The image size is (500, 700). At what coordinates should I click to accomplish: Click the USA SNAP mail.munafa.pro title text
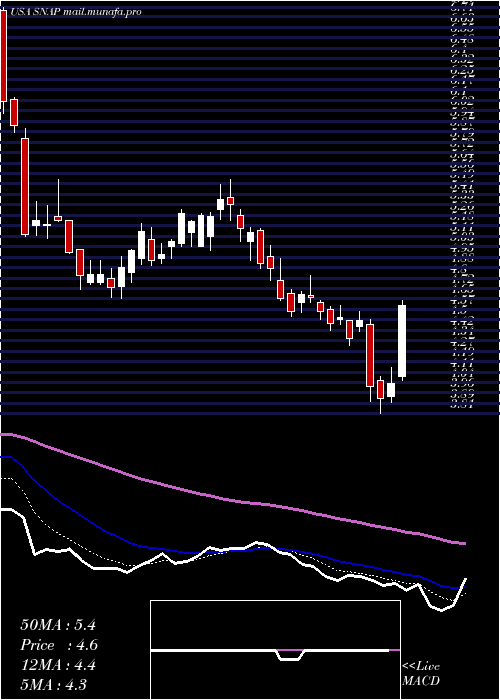pos(75,12)
